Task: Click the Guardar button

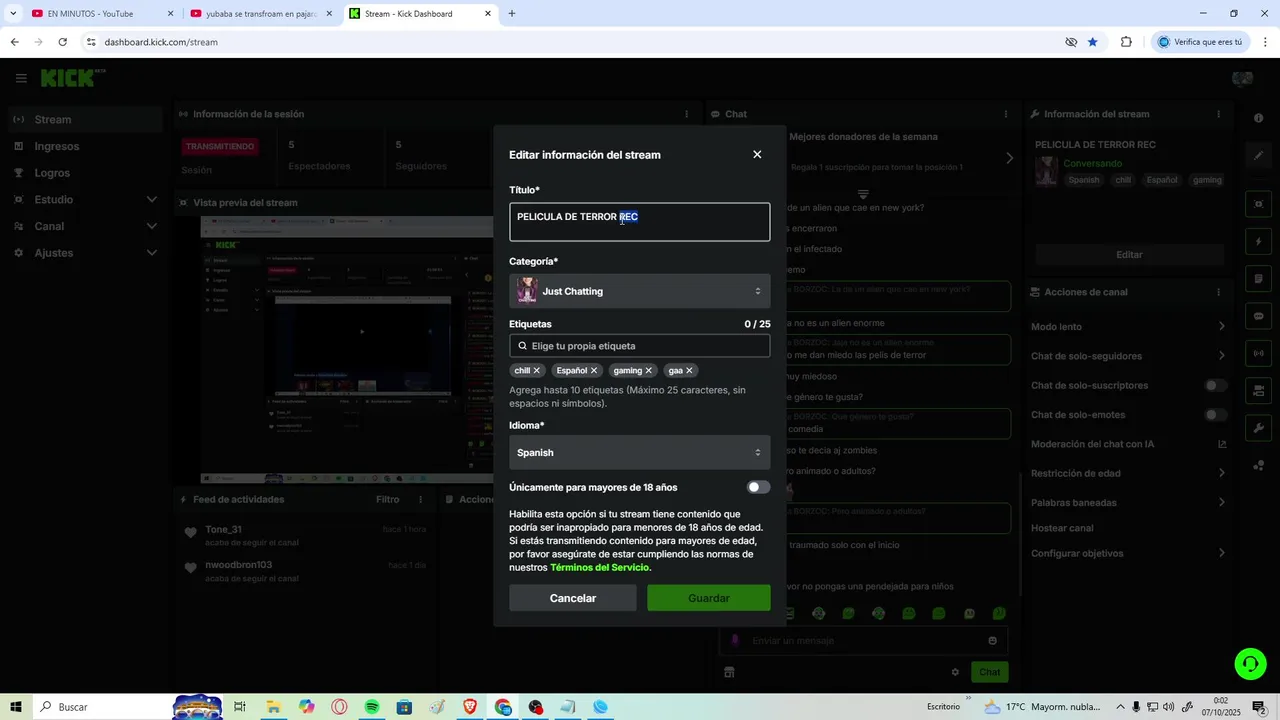Action: 709,598
